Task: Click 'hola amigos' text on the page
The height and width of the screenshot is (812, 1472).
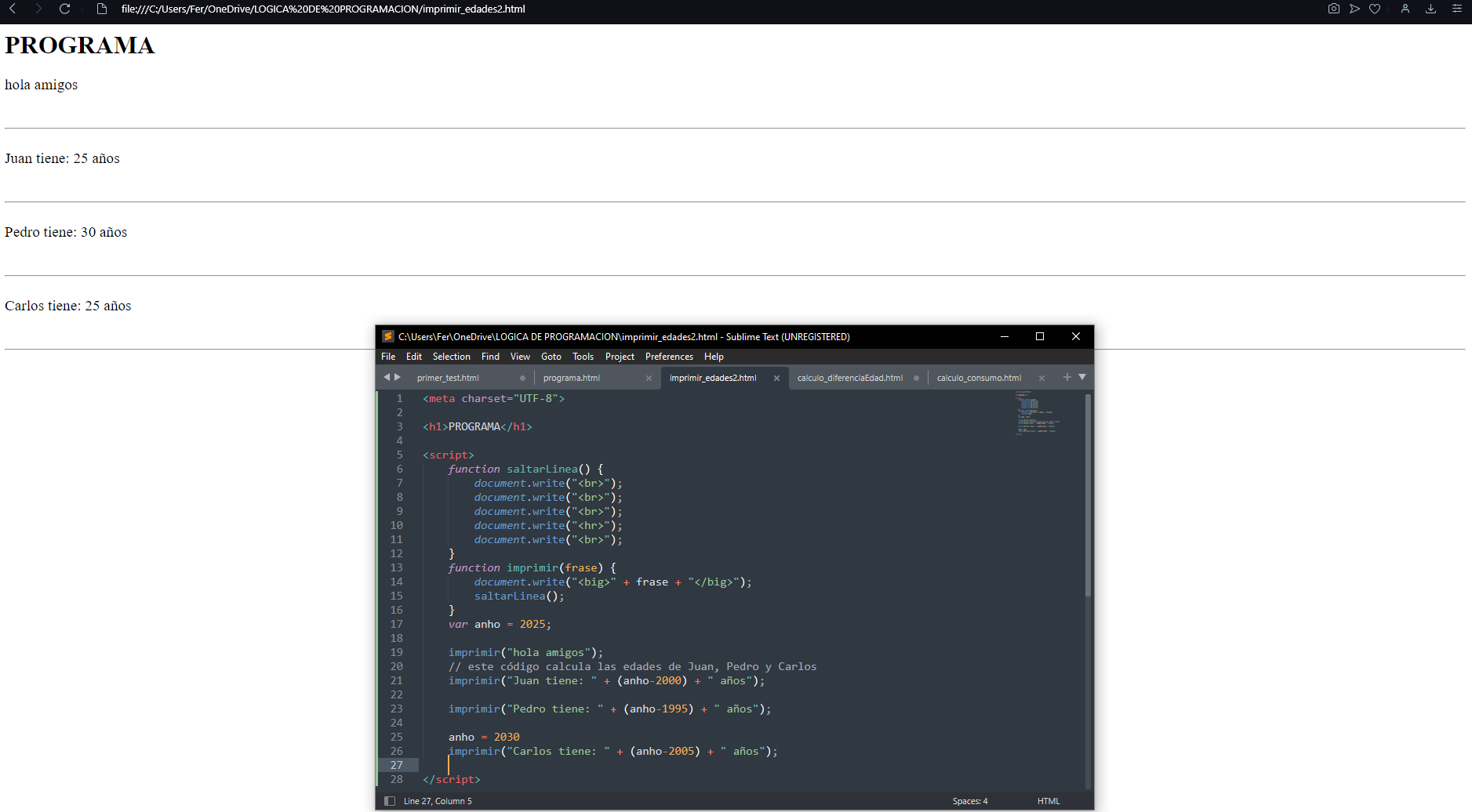Action: click(42, 85)
